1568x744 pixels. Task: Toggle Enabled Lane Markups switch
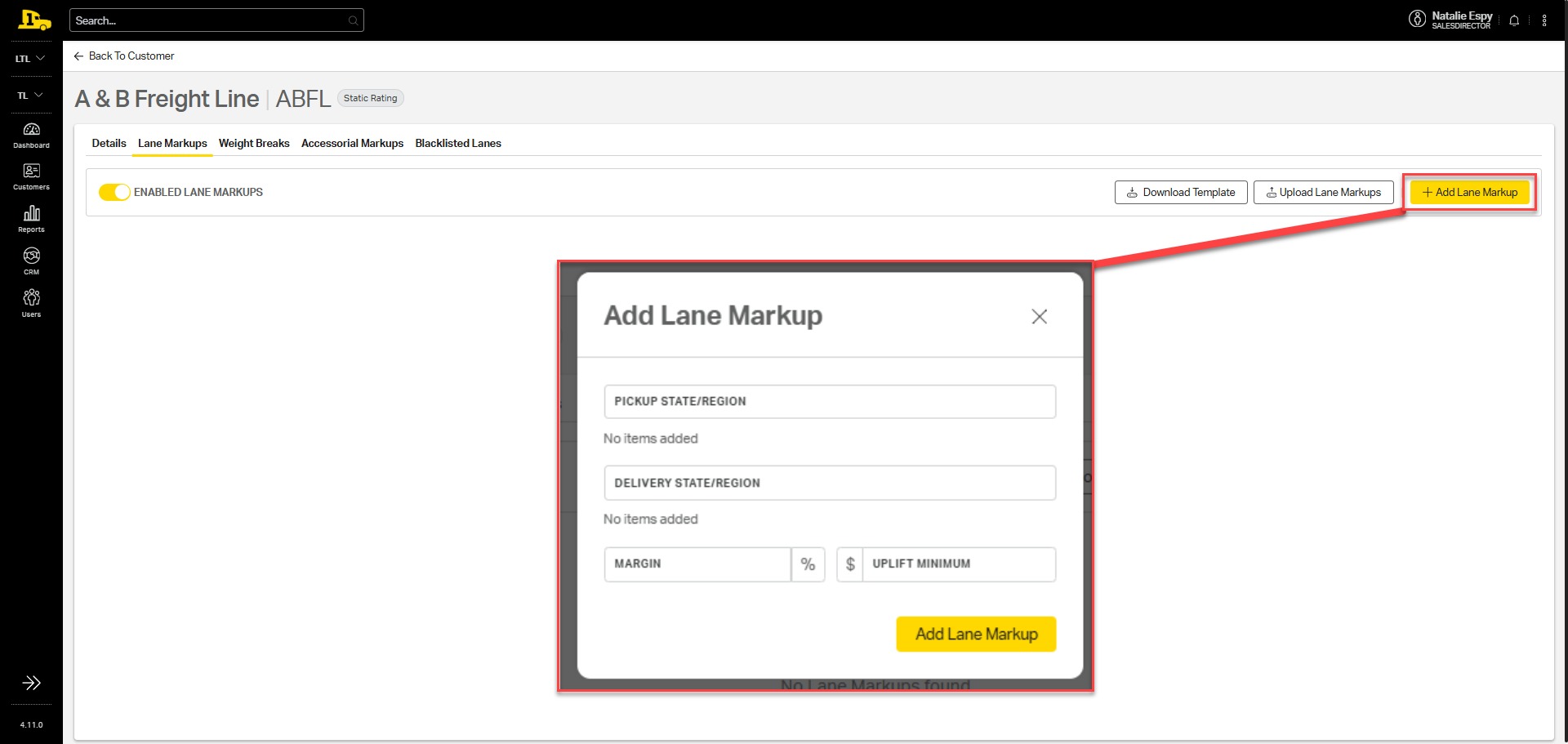114,192
